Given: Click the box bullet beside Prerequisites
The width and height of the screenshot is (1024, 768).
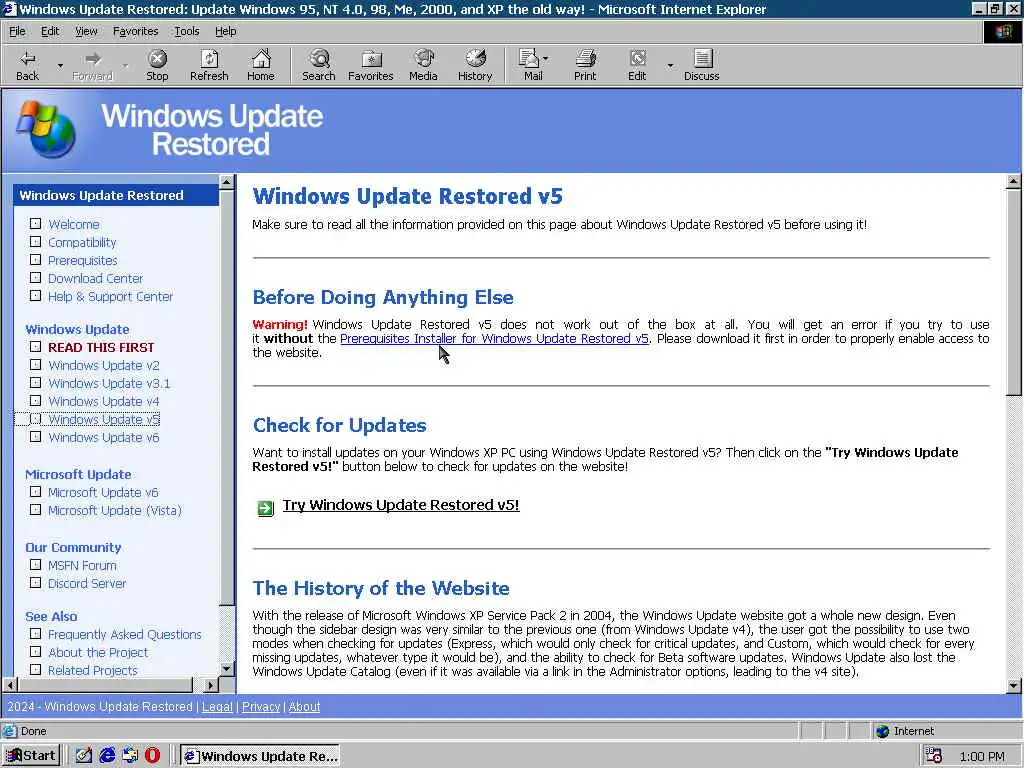Looking at the screenshot, I should 35,260.
